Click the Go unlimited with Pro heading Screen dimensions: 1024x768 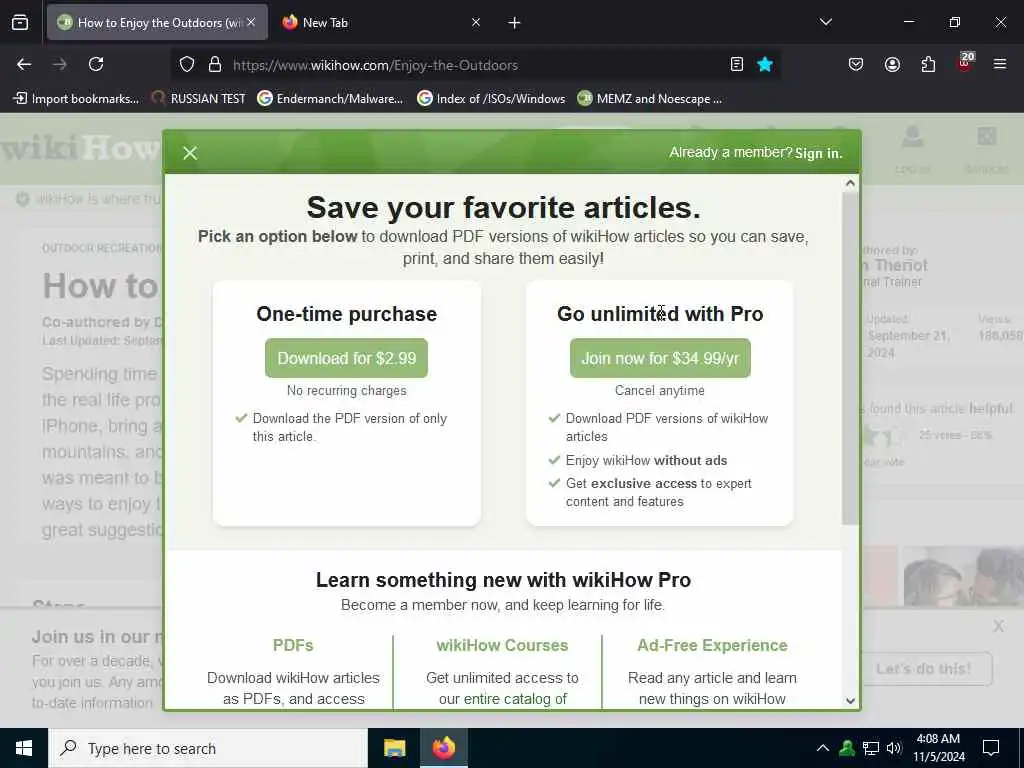click(x=660, y=314)
